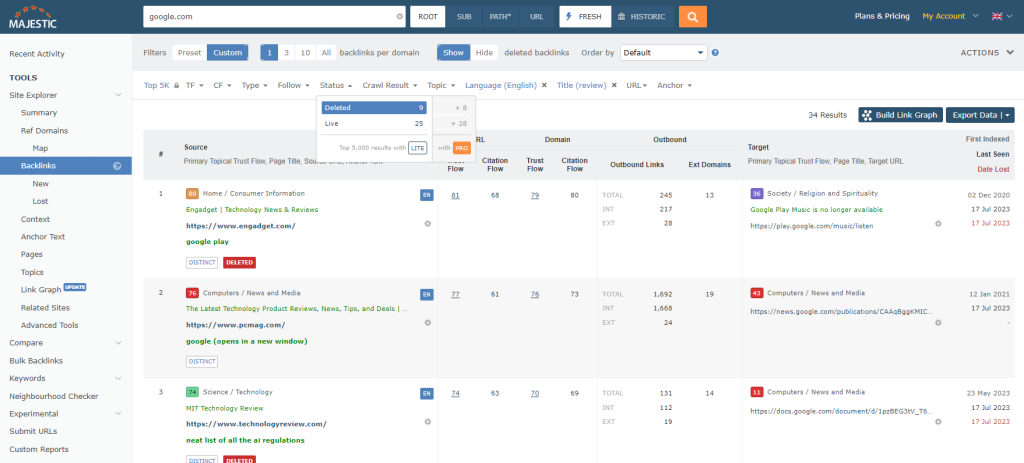Click the orange PRO badge in dropdown

[x=462, y=148]
